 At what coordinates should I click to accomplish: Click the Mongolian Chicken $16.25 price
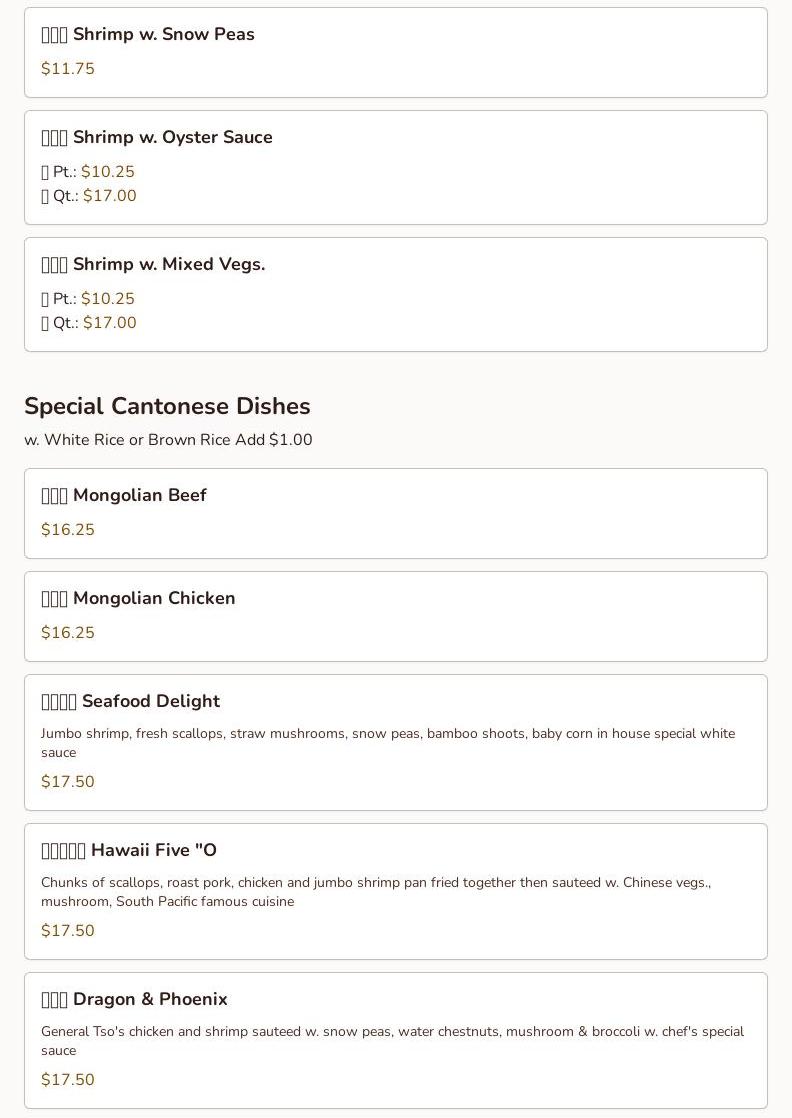[x=68, y=633]
